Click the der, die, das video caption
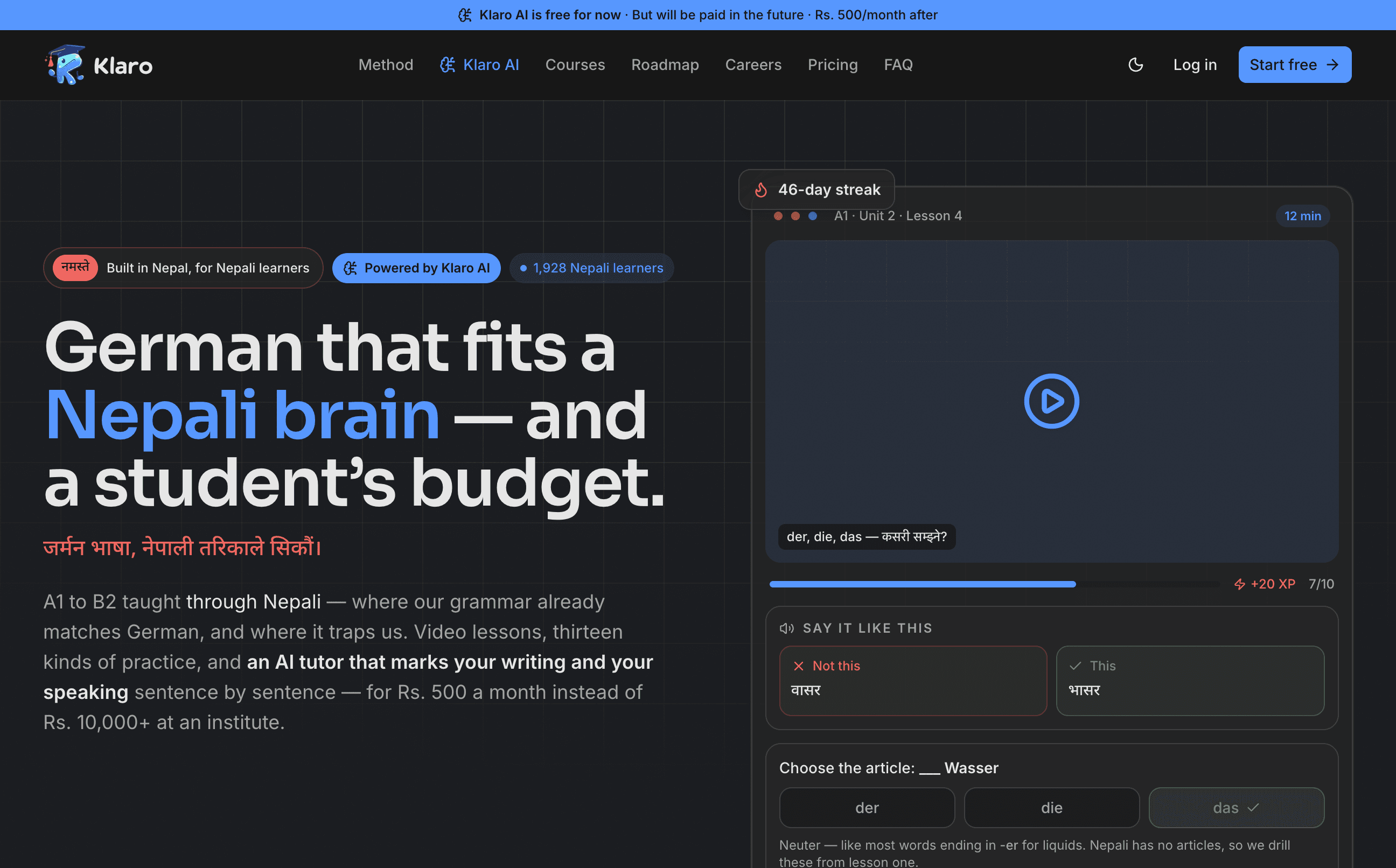Screen dimensions: 1396x868 [867, 537]
